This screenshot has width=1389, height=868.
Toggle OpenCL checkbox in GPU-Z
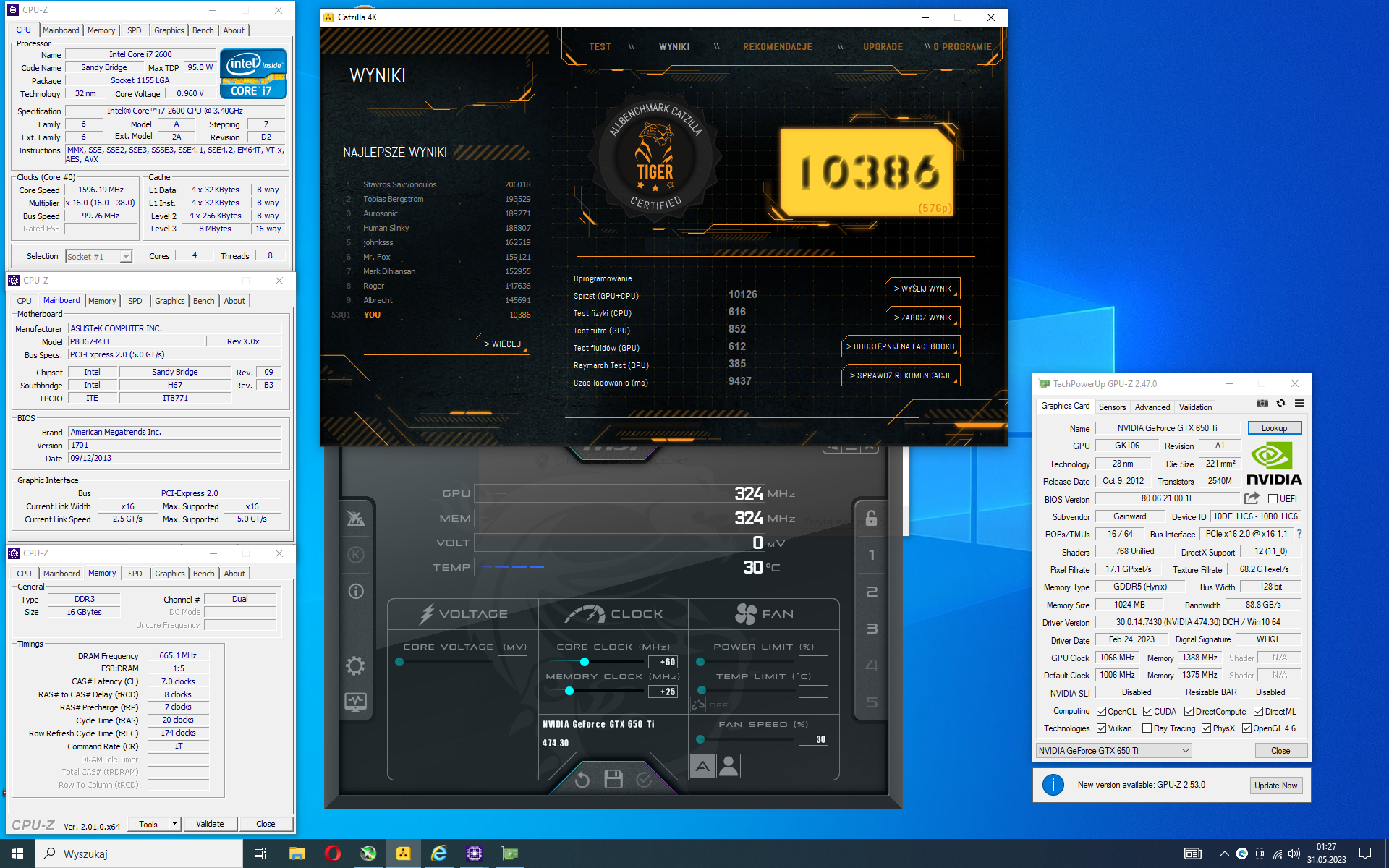click(x=1101, y=712)
